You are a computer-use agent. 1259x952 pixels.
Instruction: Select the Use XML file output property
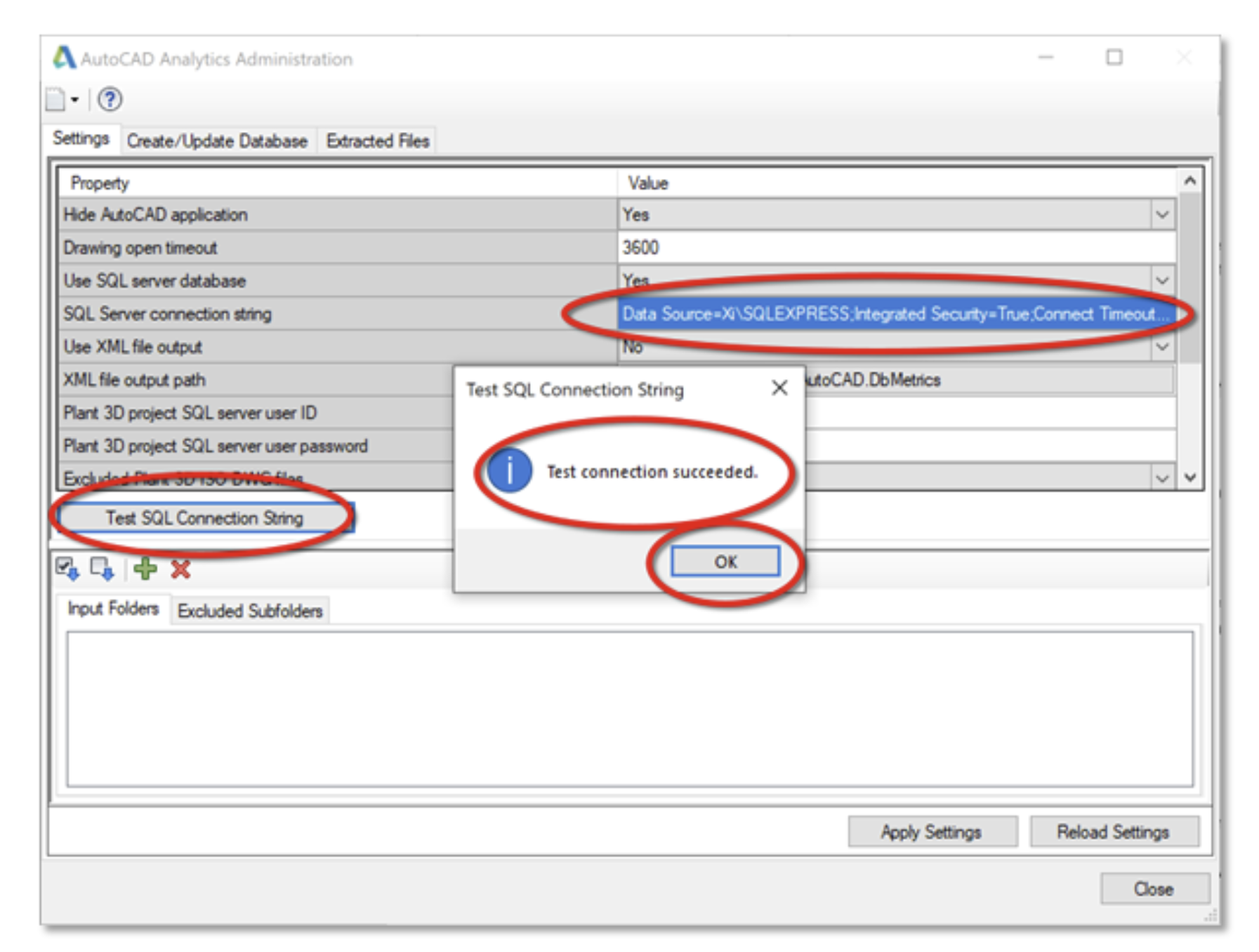[x=338, y=346]
